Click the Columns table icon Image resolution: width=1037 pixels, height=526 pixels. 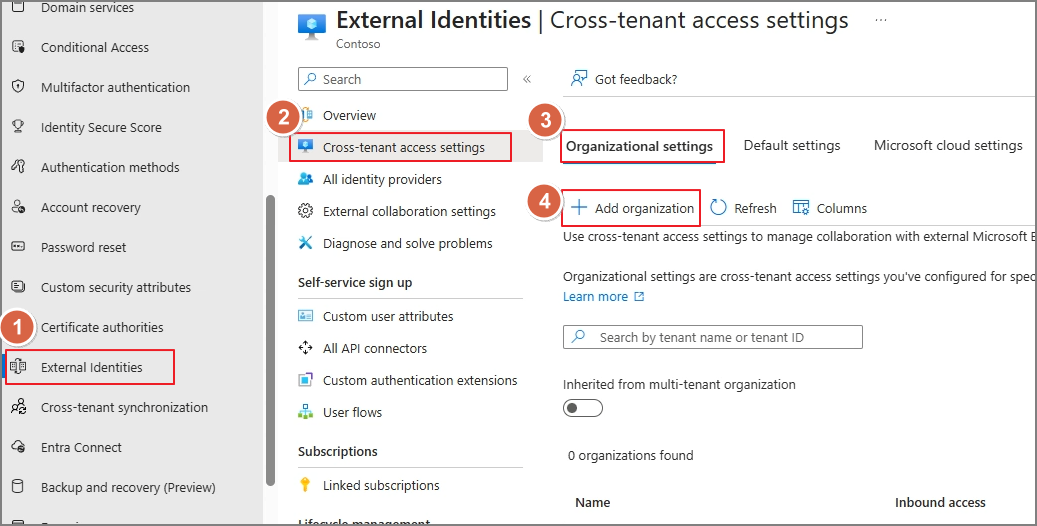(801, 208)
